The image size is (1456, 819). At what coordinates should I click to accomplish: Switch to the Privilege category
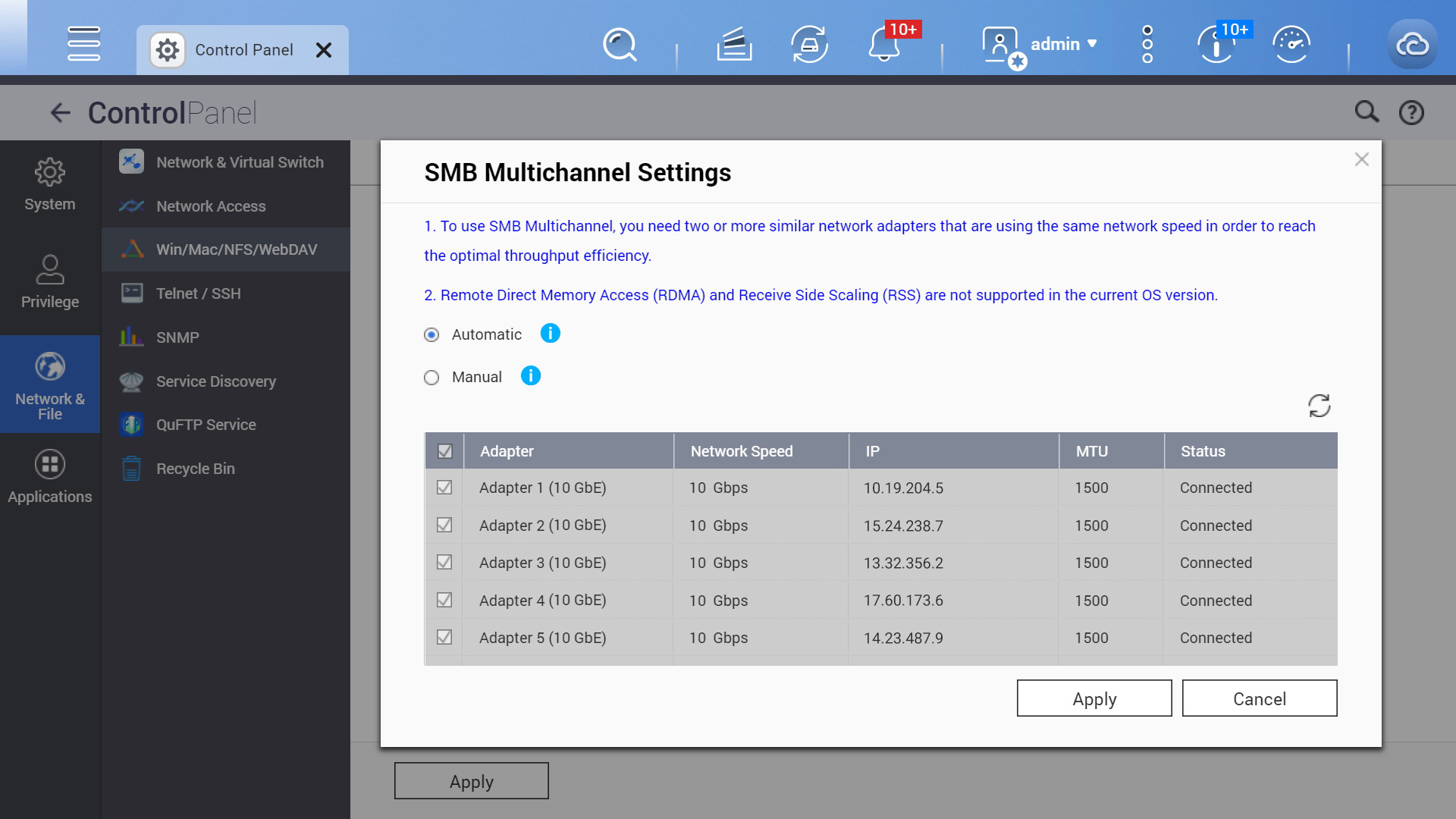pos(50,281)
